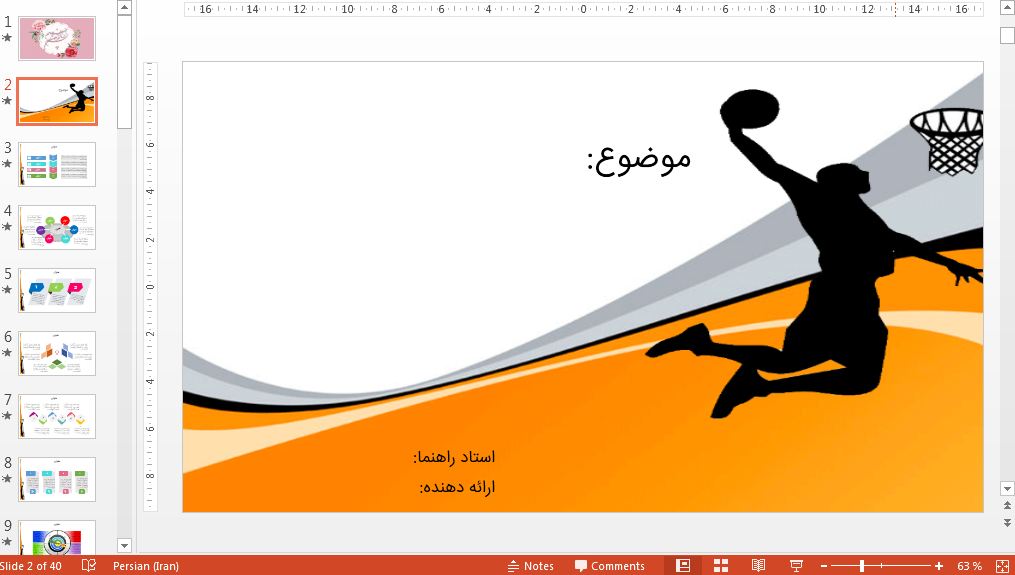The image size is (1015, 575).
Task: Click the zoom out minus button
Action: click(822, 566)
